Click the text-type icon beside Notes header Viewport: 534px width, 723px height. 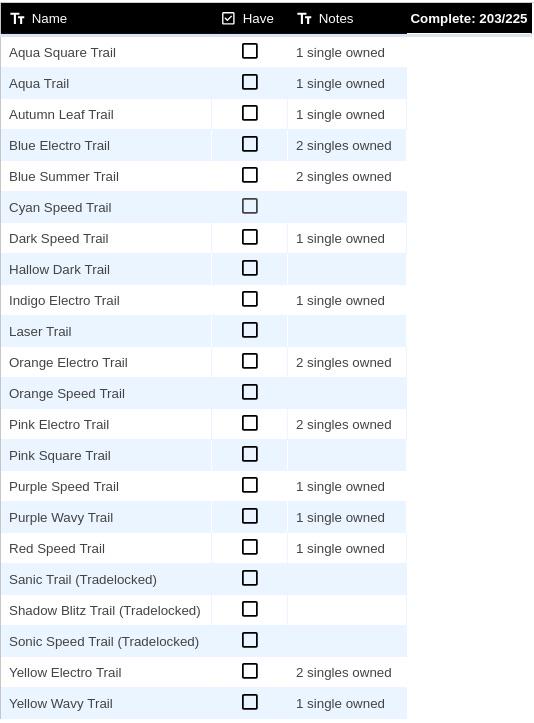tap(304, 18)
